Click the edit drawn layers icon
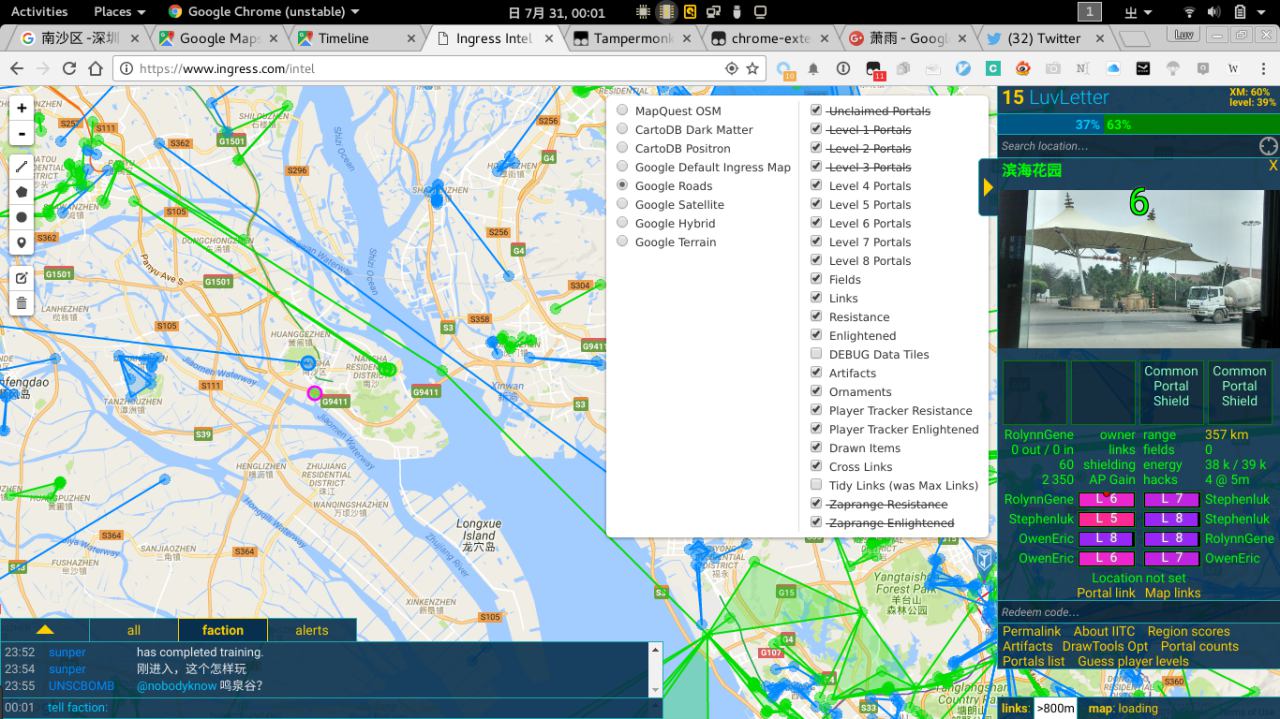Viewport: 1280px width, 719px height. [x=21, y=278]
